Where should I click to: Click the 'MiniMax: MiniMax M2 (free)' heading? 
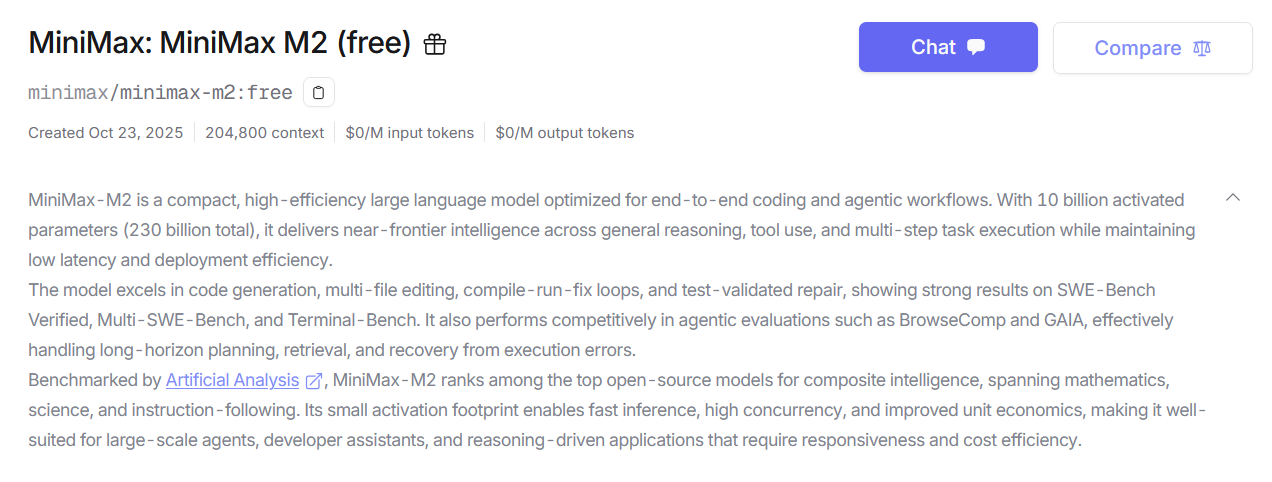220,44
